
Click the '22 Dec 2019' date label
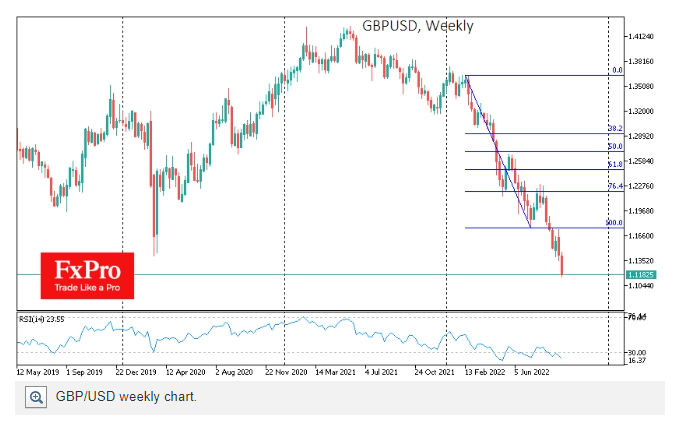(x=136, y=372)
